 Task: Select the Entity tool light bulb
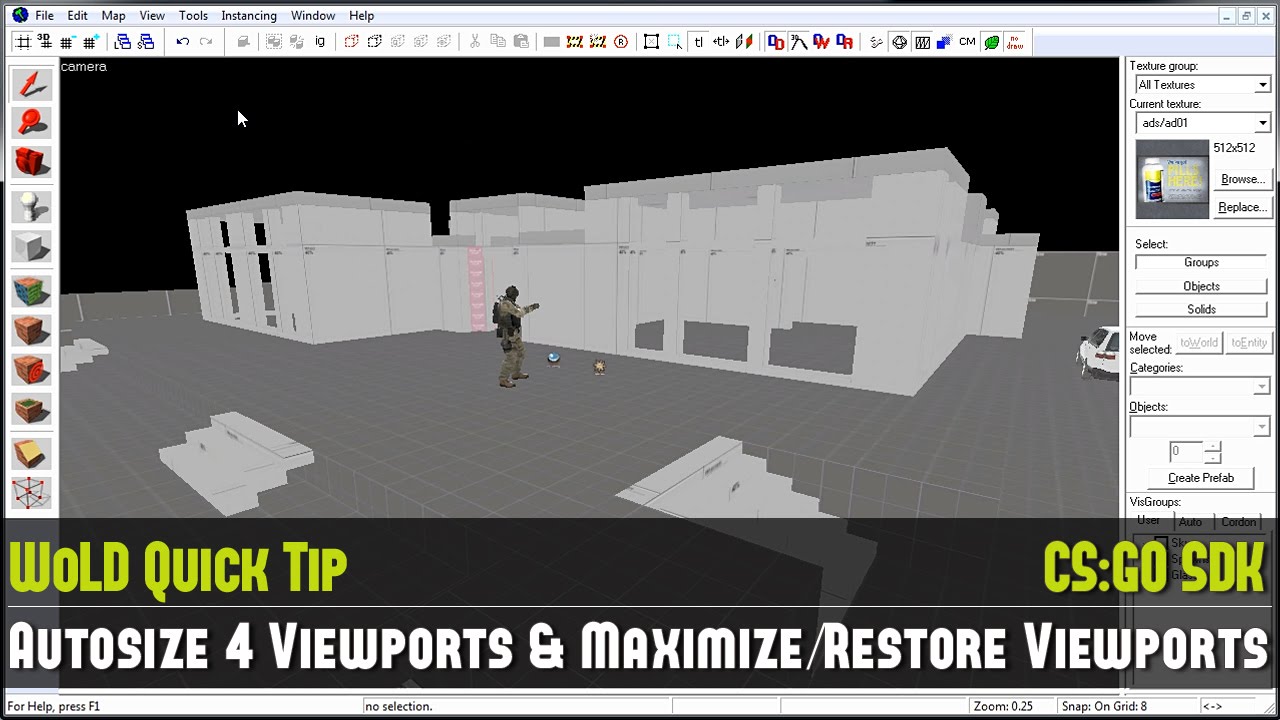click(x=32, y=206)
